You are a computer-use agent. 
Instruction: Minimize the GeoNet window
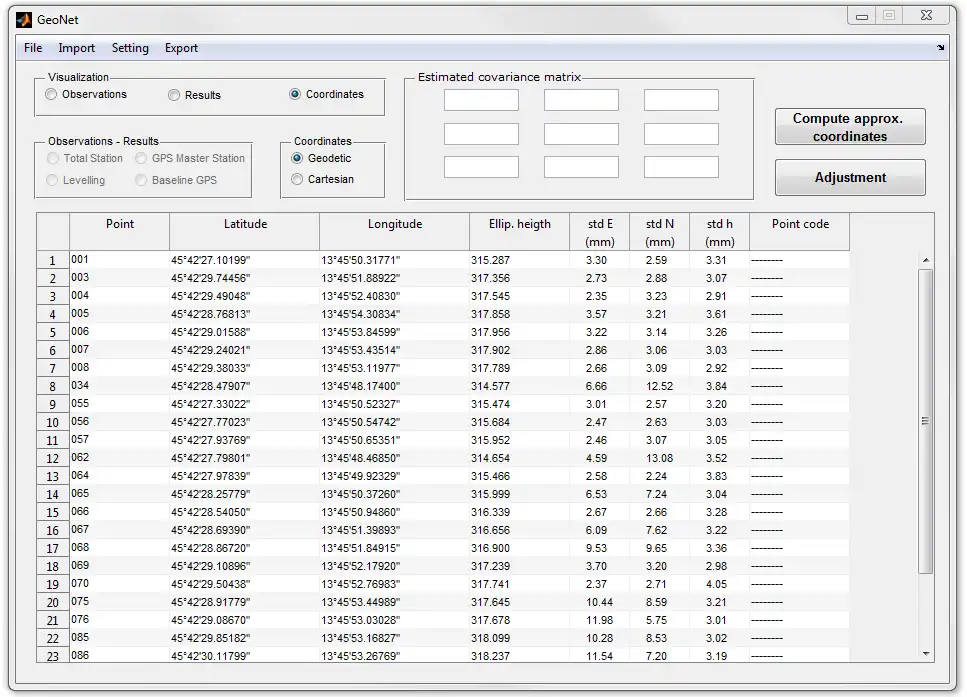[x=862, y=15]
